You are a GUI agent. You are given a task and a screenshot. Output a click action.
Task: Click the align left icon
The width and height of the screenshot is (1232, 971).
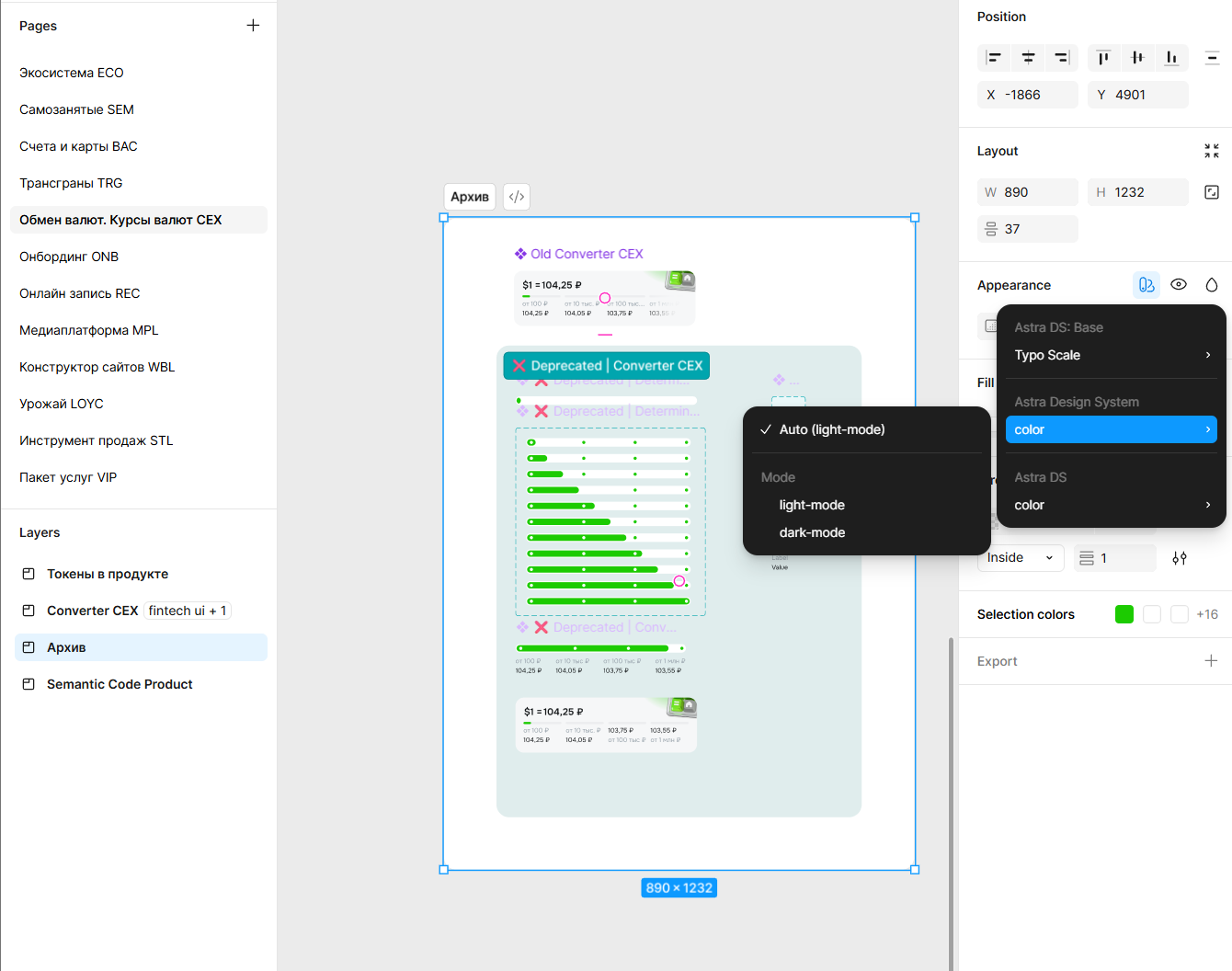pyautogui.click(x=994, y=58)
